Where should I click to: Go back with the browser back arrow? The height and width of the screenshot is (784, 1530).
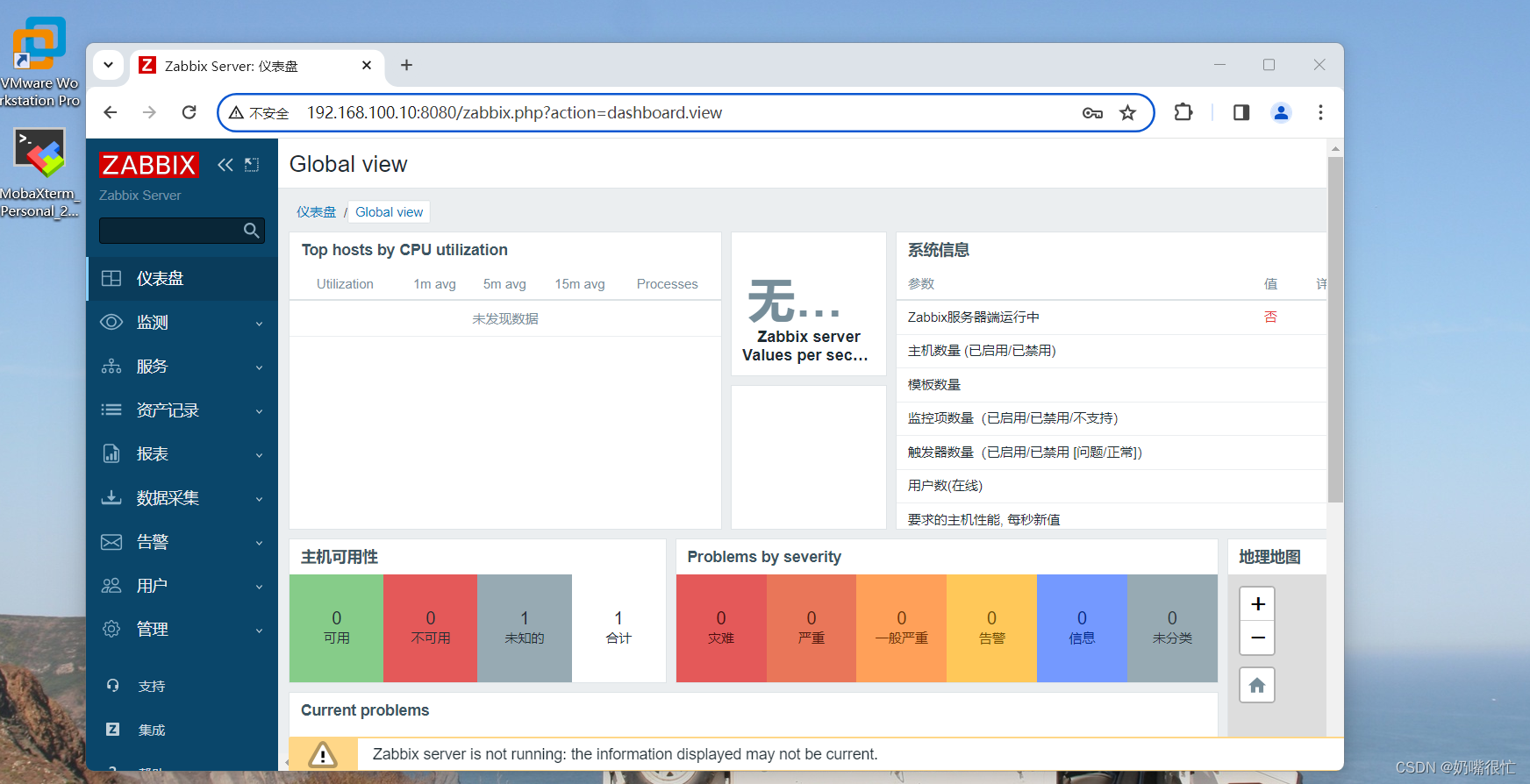111,112
